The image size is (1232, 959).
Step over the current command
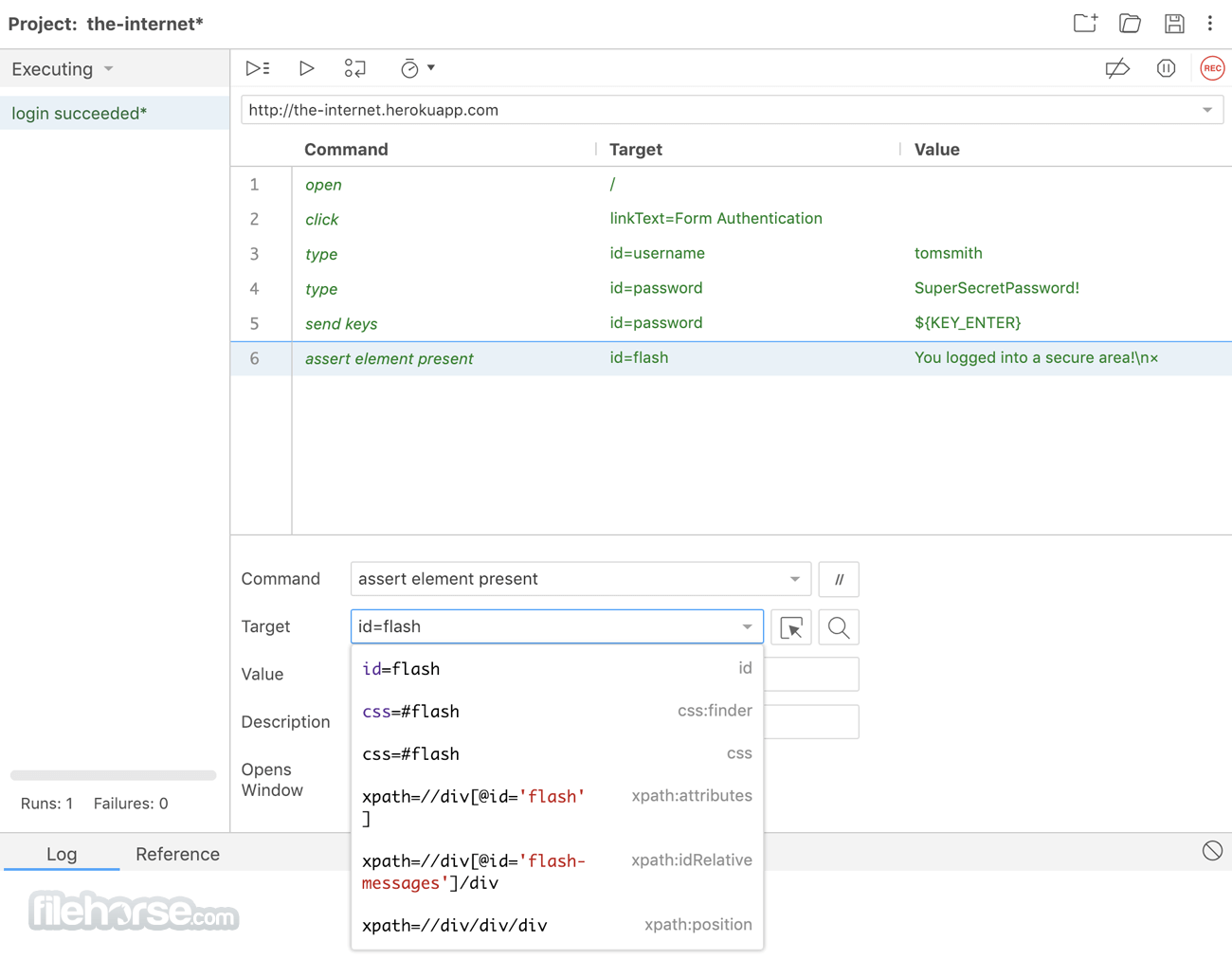pos(354,68)
